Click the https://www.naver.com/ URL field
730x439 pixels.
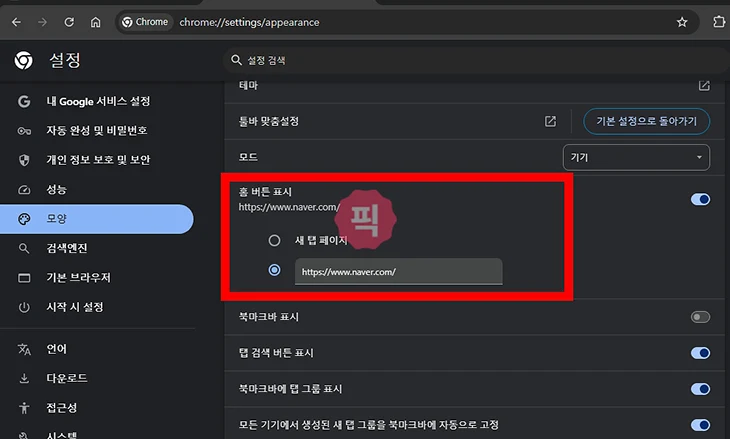(399, 271)
